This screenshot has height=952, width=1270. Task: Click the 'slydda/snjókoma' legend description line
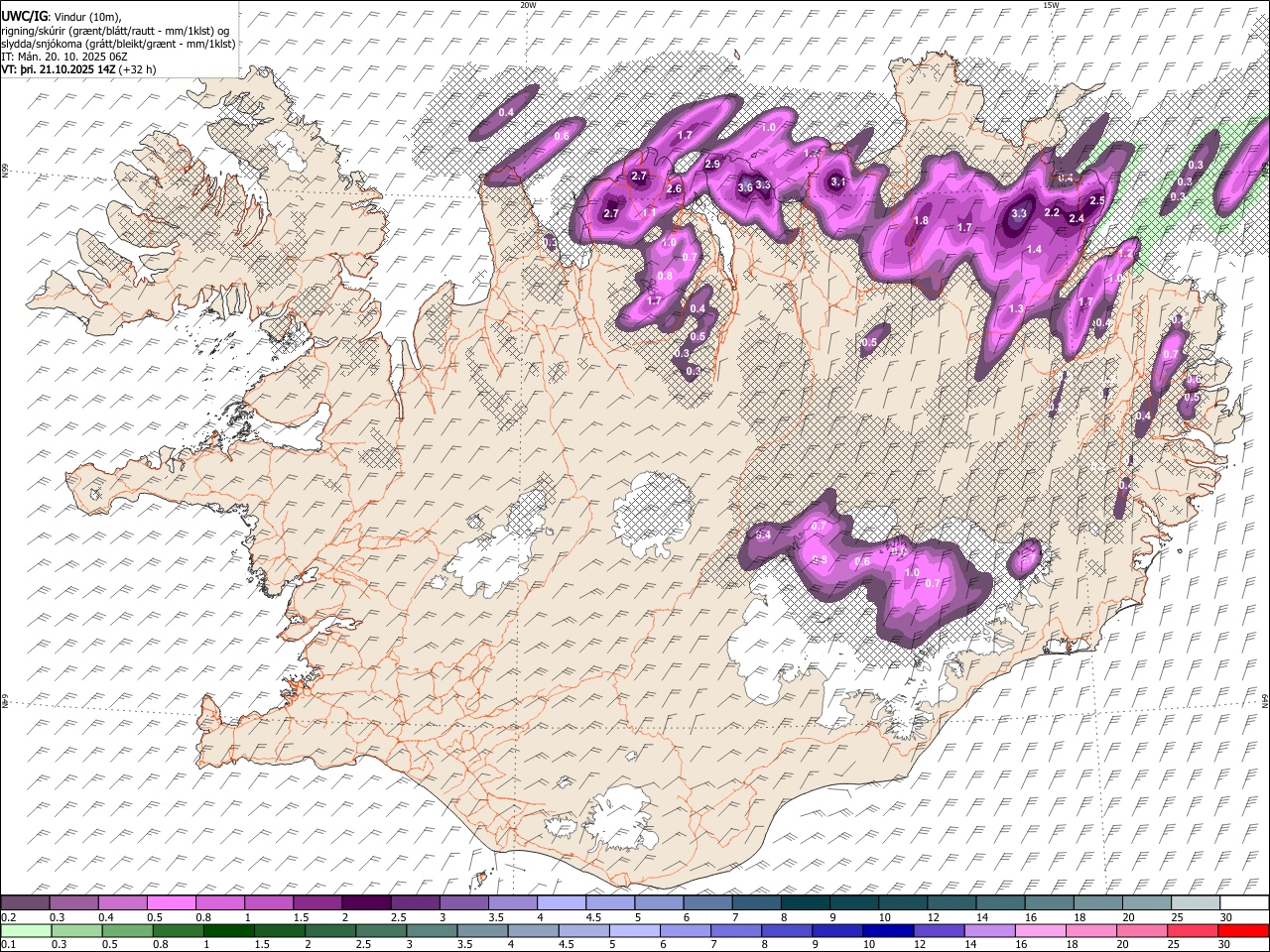[118, 44]
